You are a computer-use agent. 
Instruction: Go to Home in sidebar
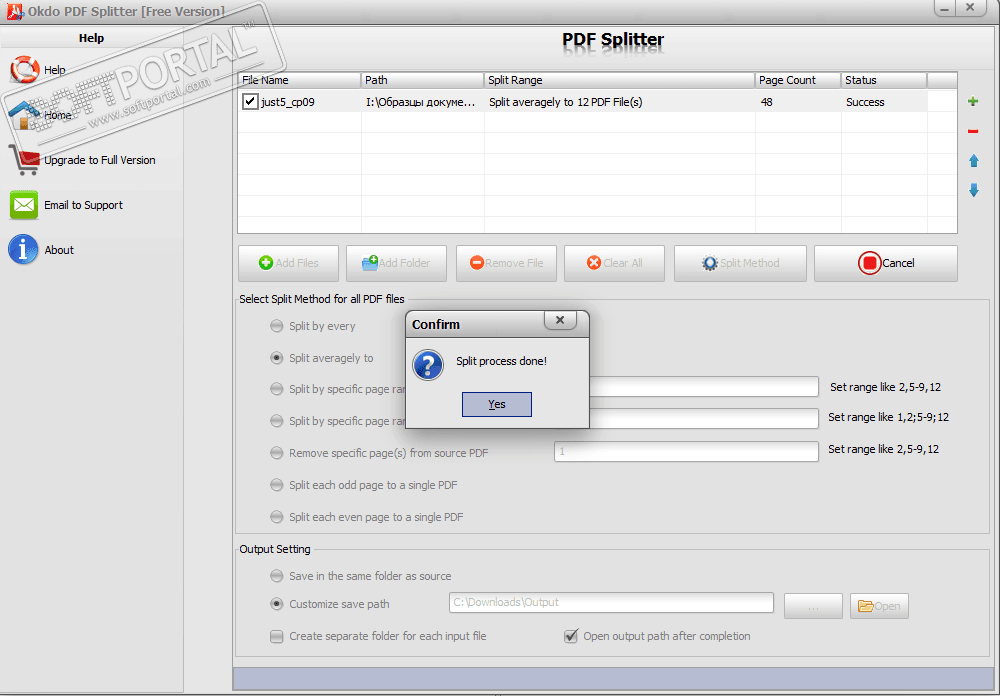57,115
